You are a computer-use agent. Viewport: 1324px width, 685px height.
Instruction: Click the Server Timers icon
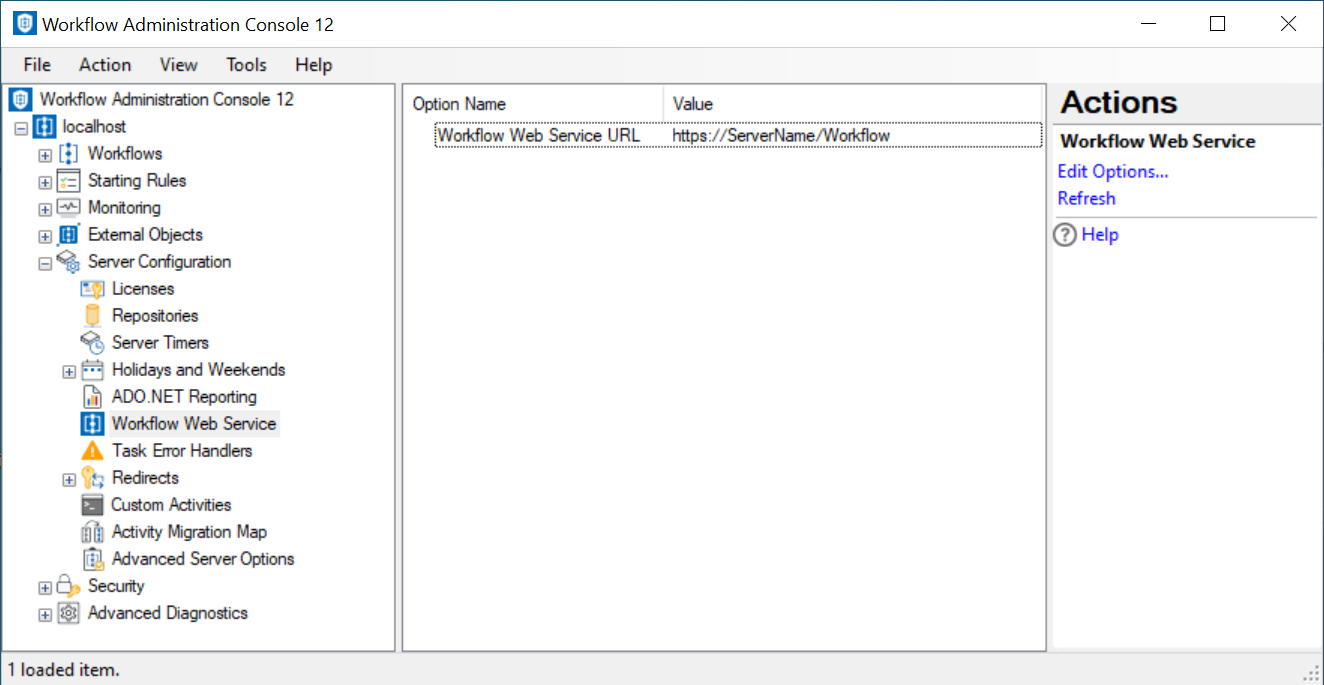pos(92,343)
